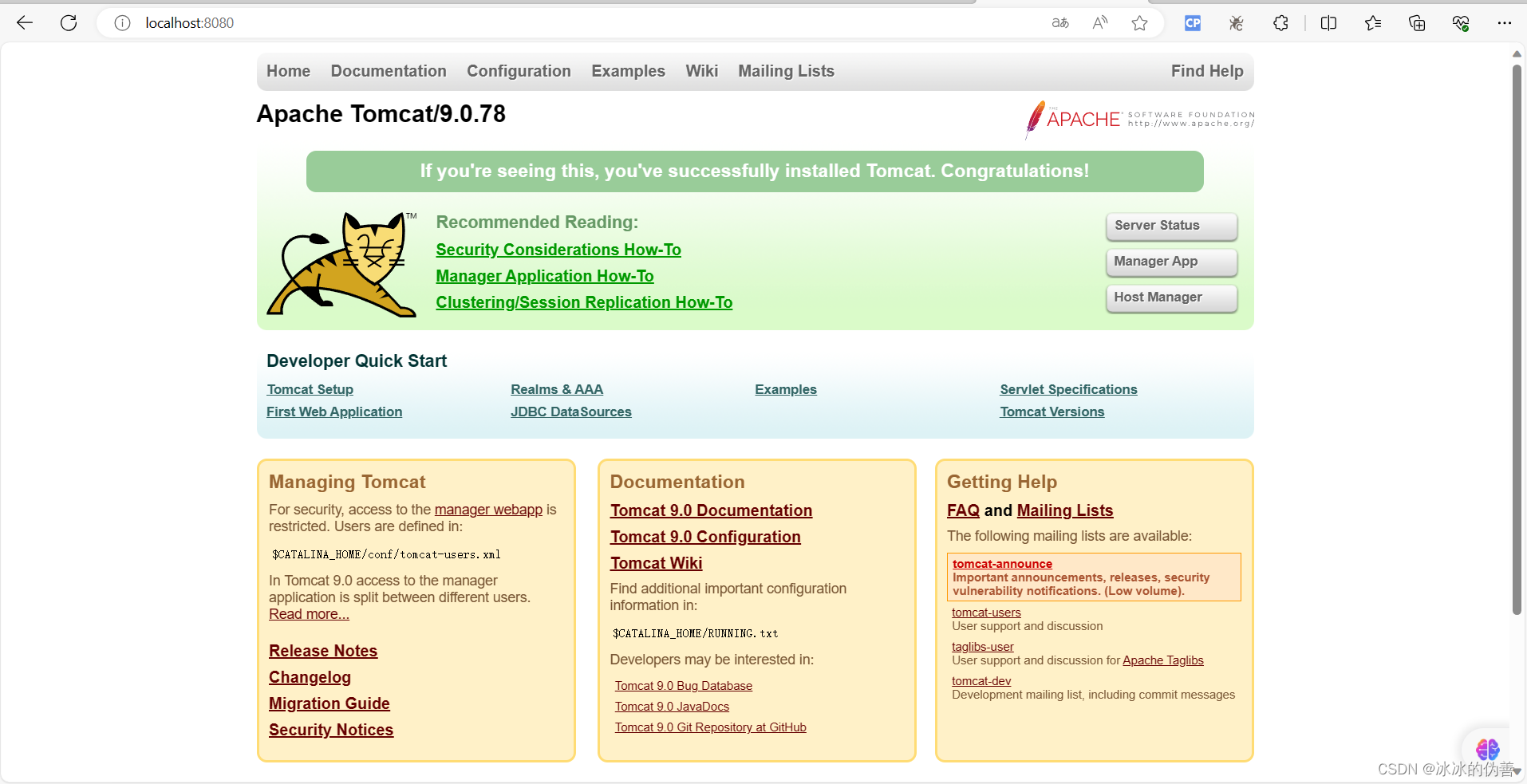
Task: Open Examples link under Developer Quick Start
Action: pos(786,389)
